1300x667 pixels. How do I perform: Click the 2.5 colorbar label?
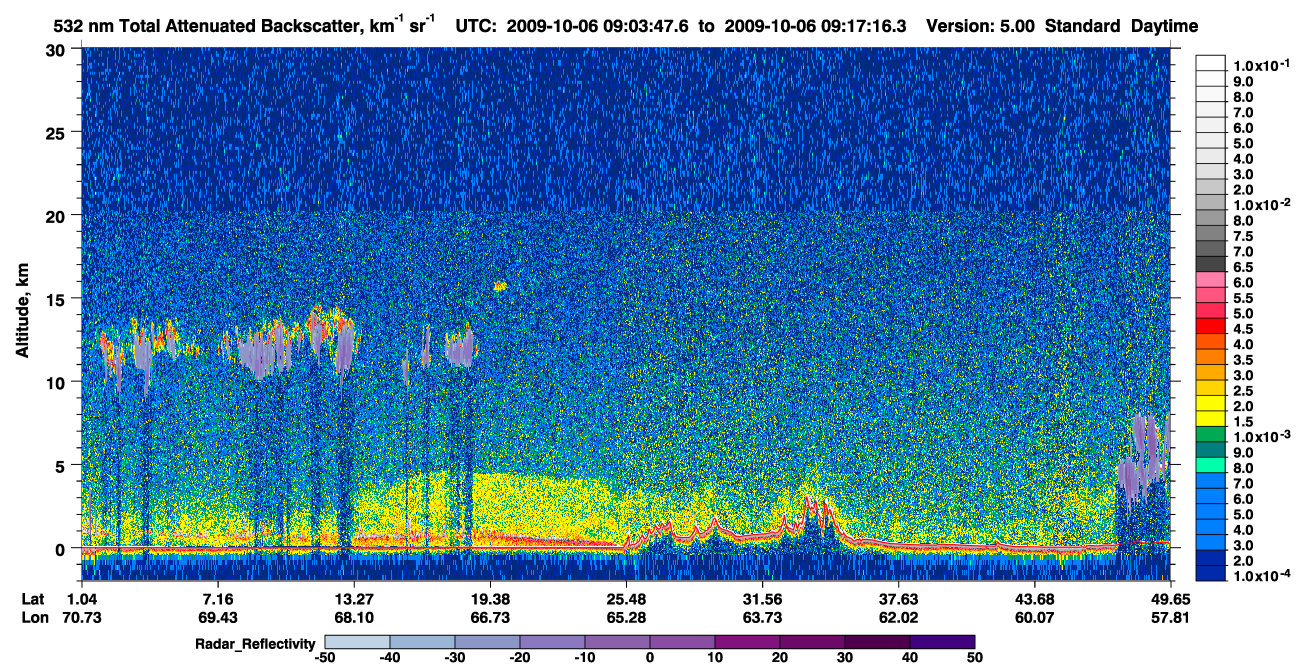click(x=1243, y=390)
